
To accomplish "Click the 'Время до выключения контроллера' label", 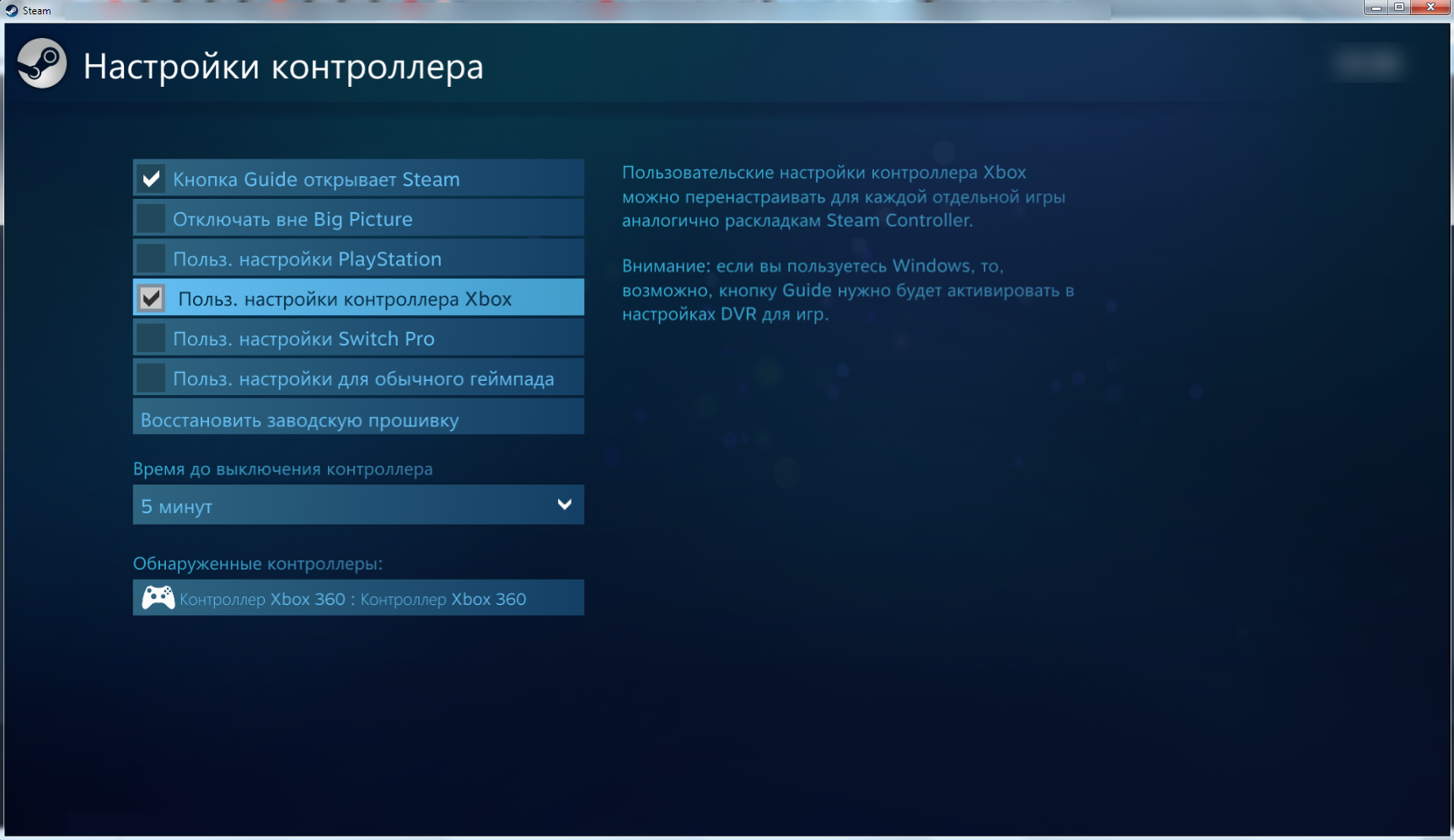I will 282,468.
